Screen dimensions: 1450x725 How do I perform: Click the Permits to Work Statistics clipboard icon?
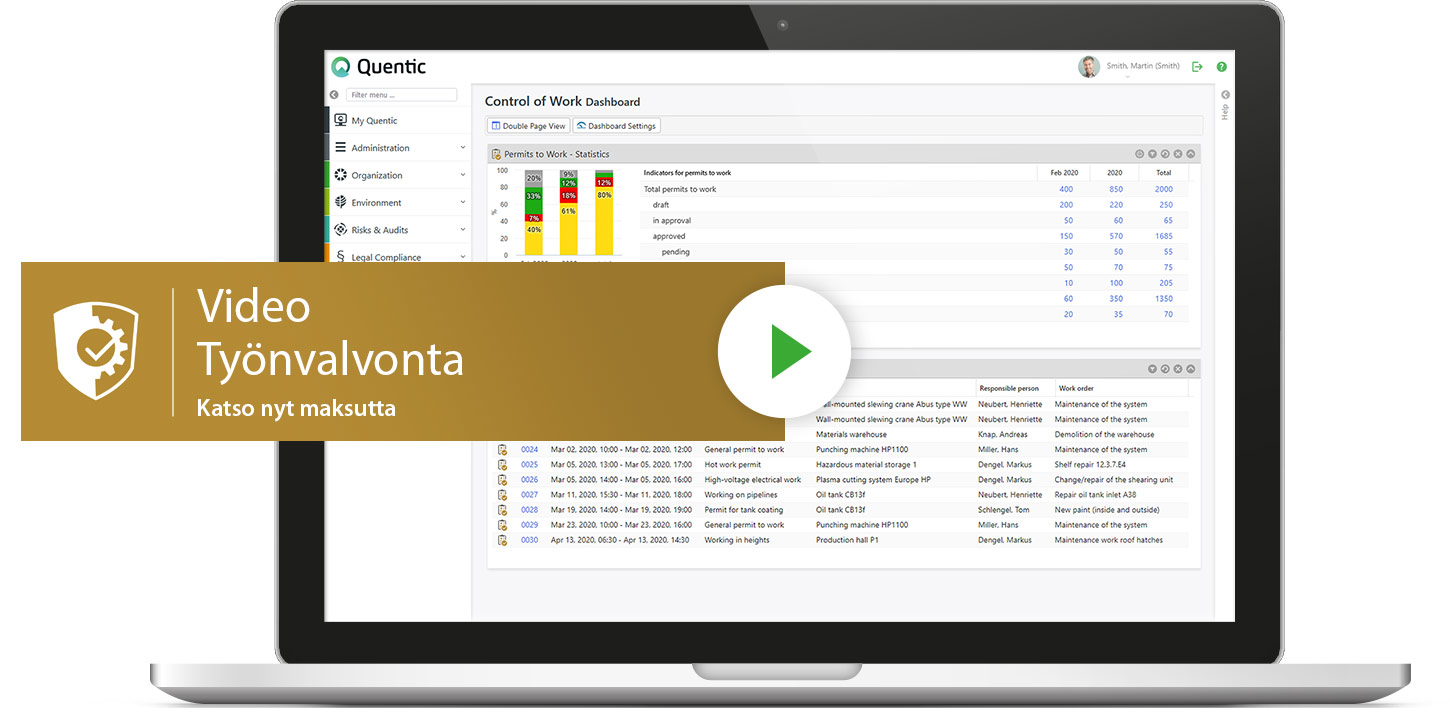496,154
